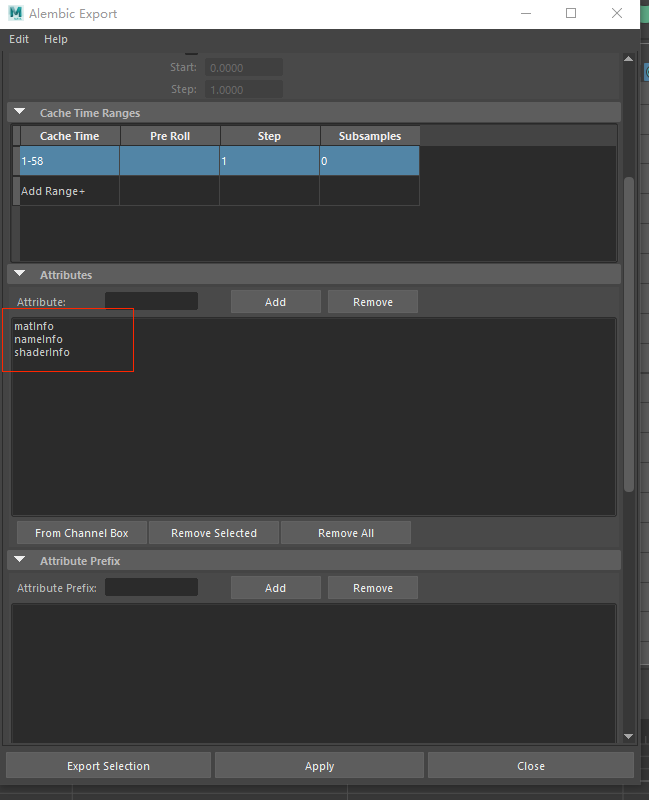Screen dimensions: 649x800
Task: Focus the Attribute text input field
Action: pos(151,301)
